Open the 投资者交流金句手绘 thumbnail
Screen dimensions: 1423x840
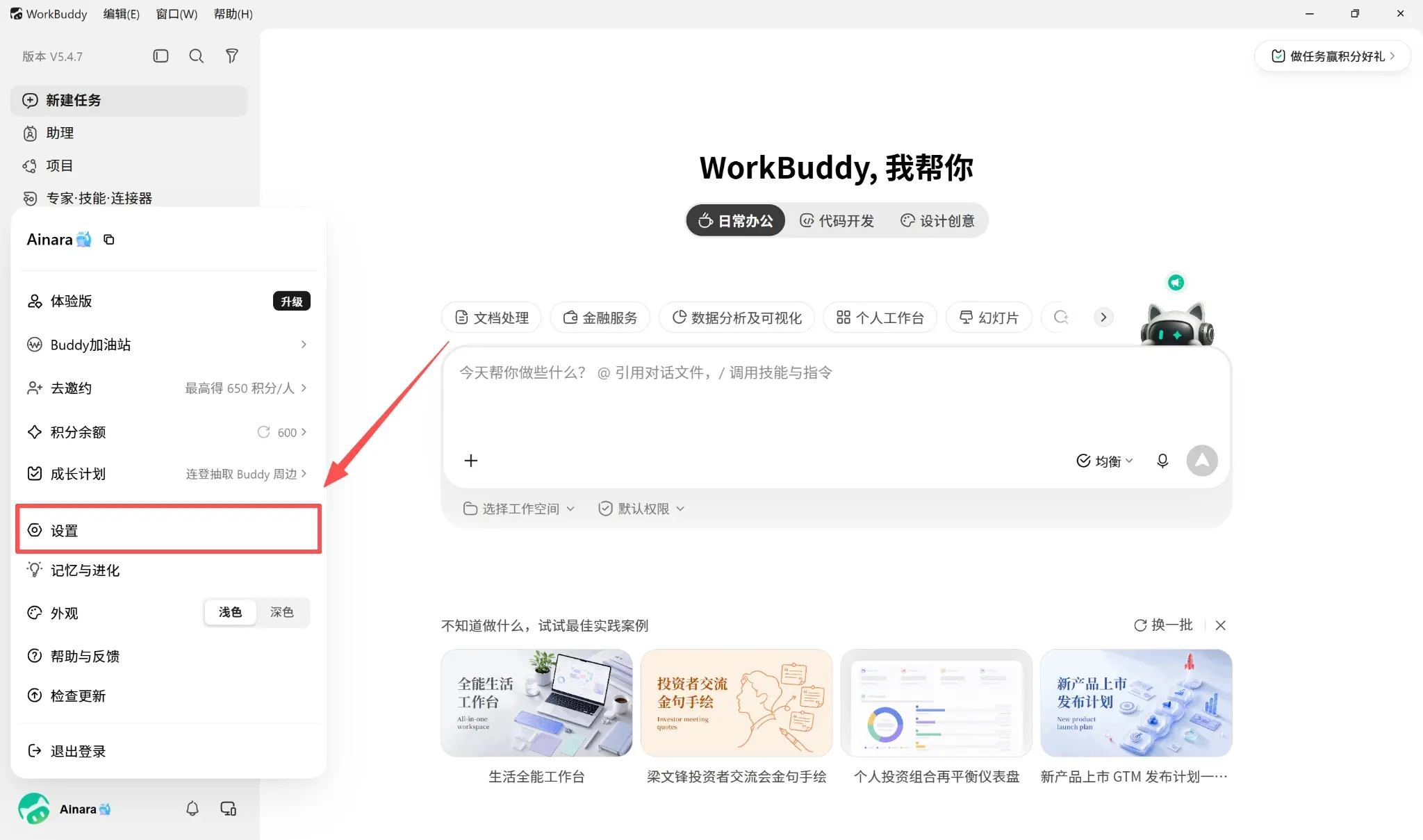tap(737, 703)
